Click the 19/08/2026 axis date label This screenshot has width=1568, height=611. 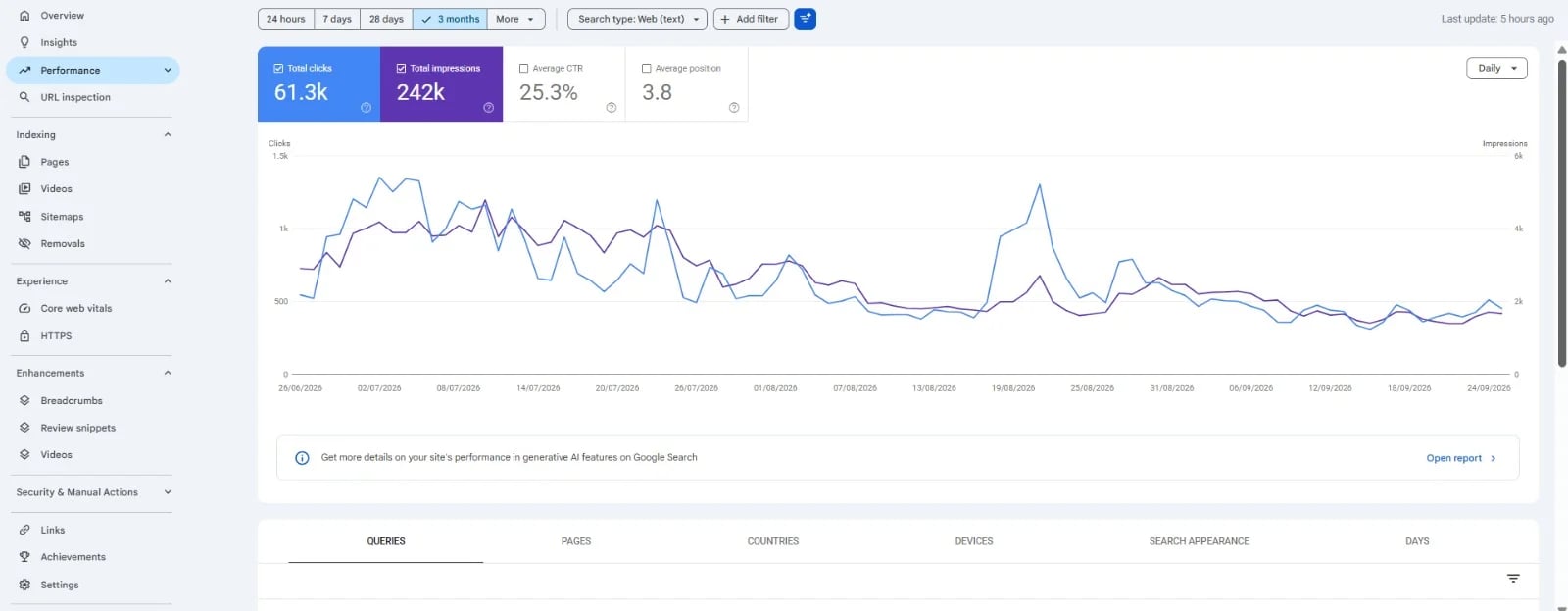(1013, 388)
